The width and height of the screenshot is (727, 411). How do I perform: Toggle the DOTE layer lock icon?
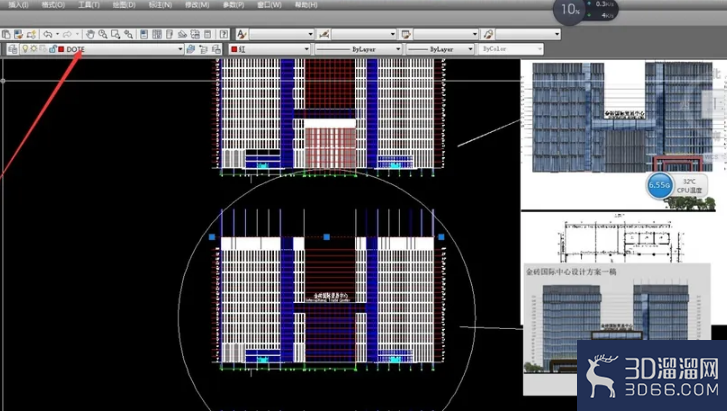[52, 49]
